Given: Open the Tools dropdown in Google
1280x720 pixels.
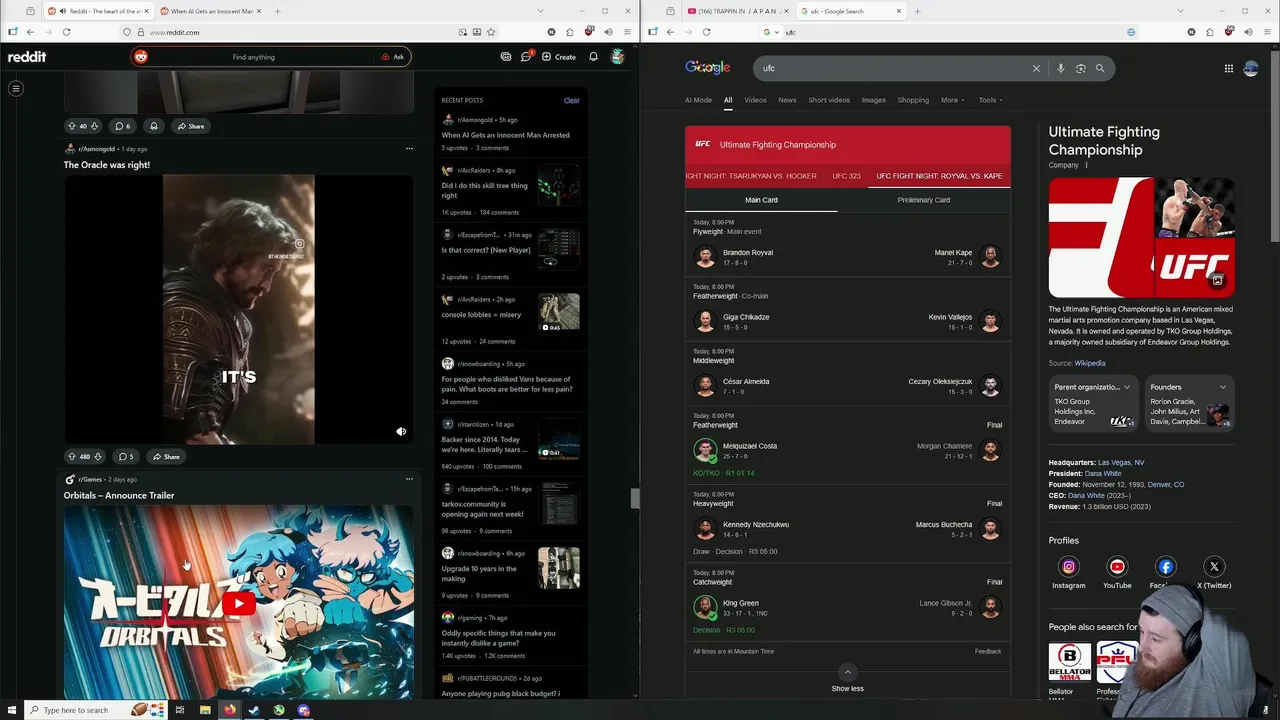Looking at the screenshot, I should 990,100.
